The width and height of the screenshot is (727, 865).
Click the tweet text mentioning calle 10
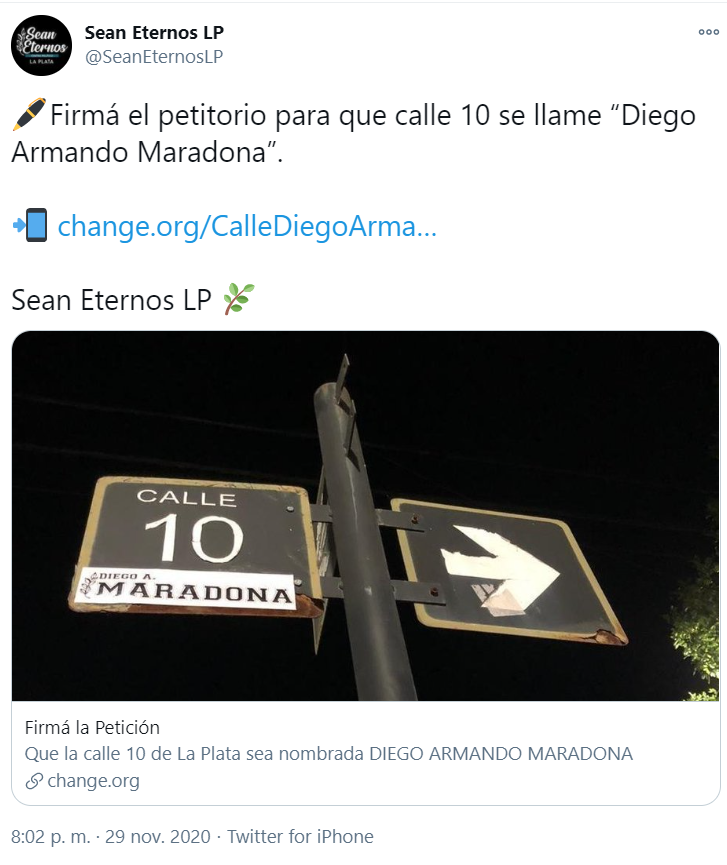click(354, 134)
